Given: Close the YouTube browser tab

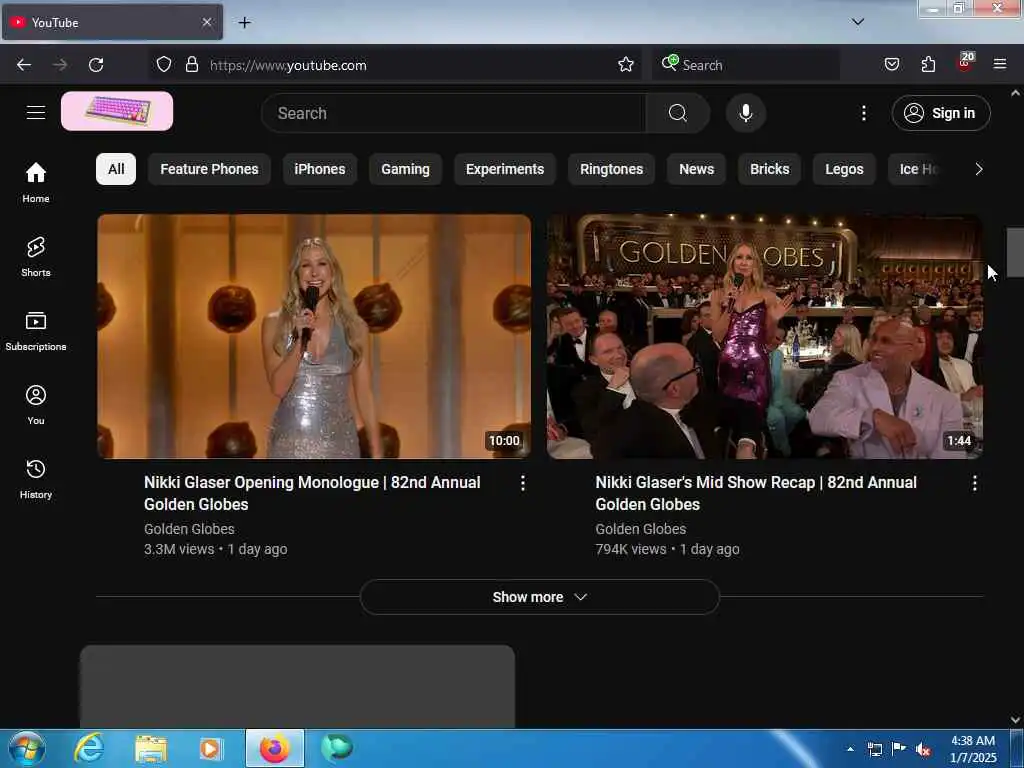Looking at the screenshot, I should [206, 22].
